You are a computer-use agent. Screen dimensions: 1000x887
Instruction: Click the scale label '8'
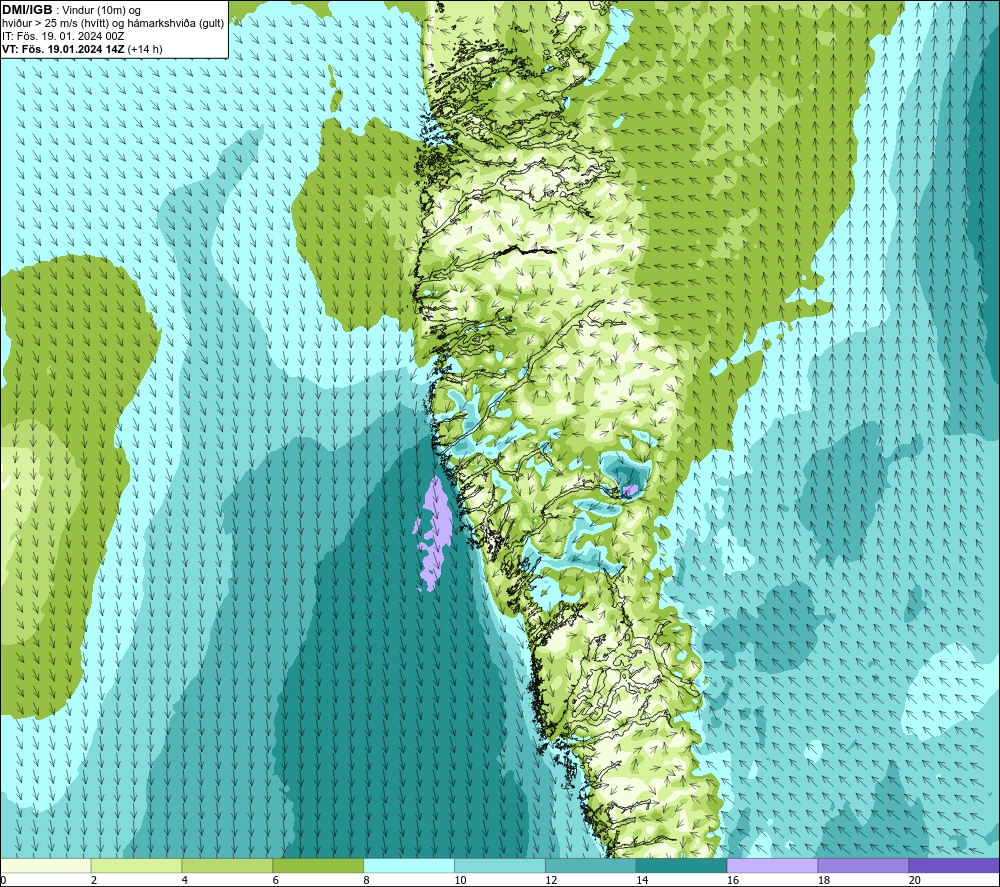[x=367, y=880]
